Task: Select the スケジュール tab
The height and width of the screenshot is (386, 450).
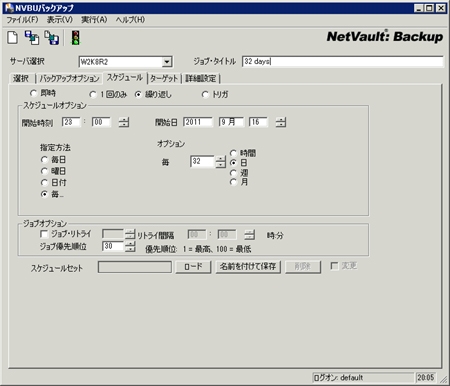Action: pyautogui.click(x=125, y=77)
